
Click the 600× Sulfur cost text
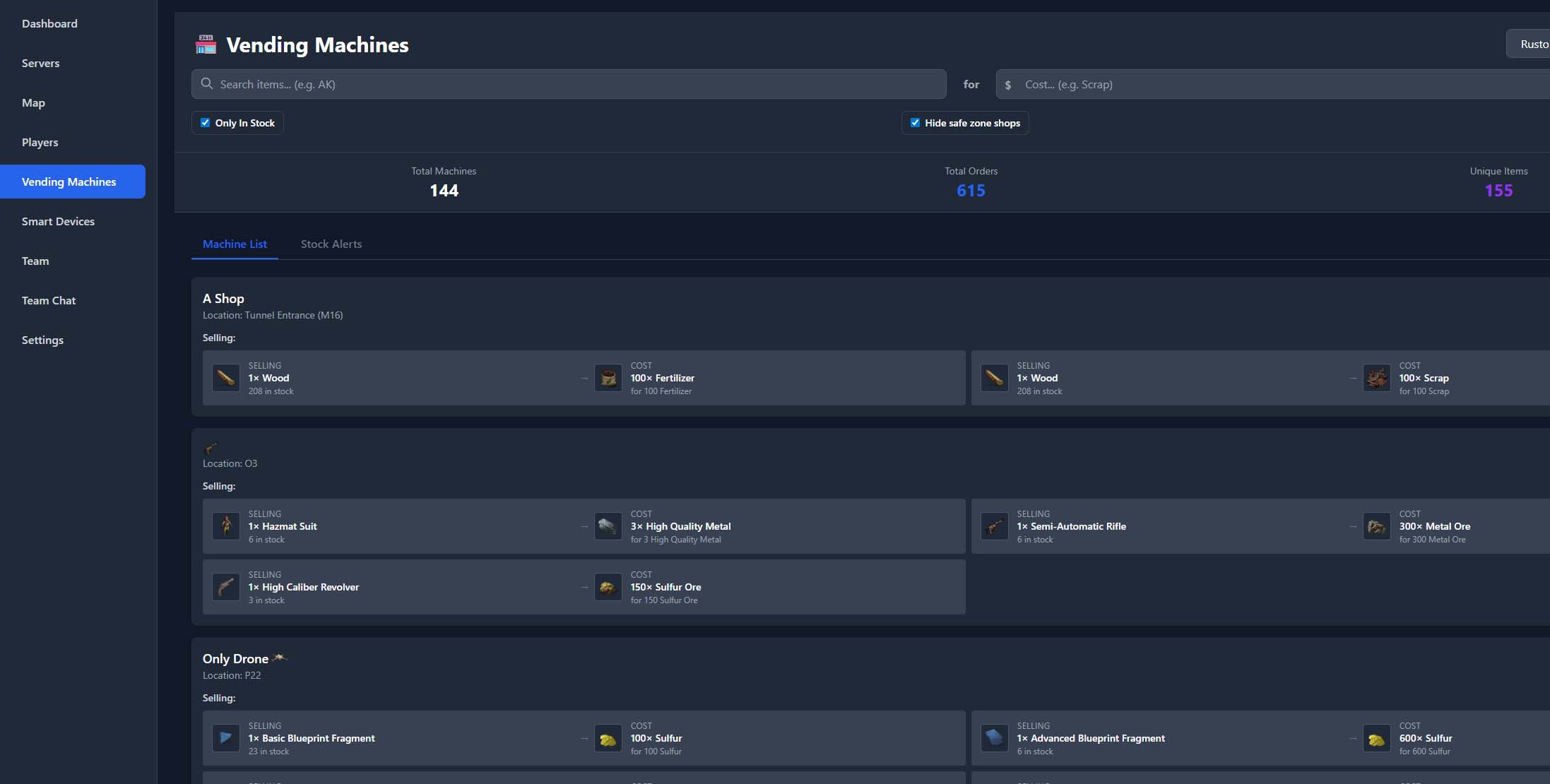pyautogui.click(x=1426, y=738)
